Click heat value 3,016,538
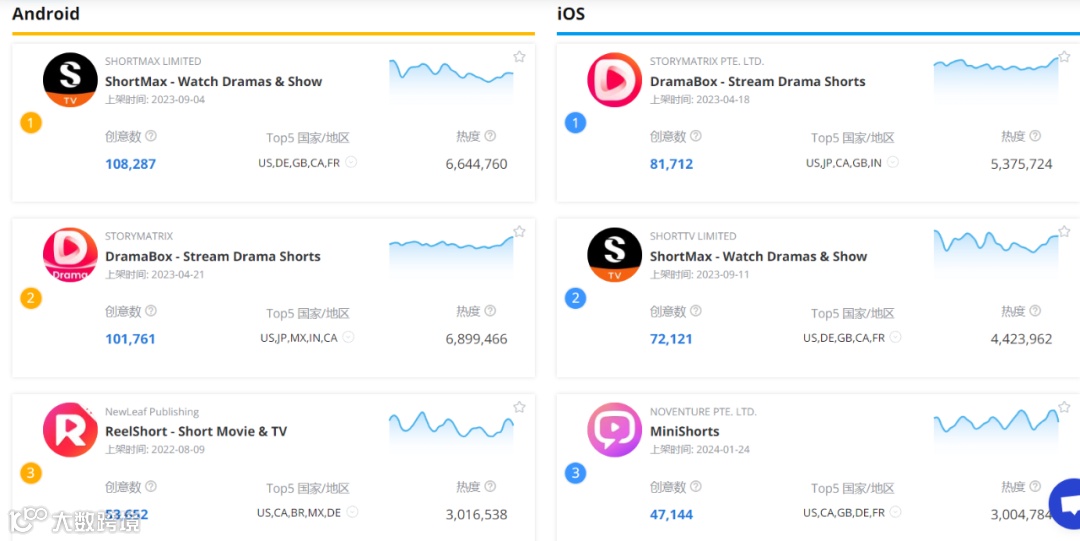The height and width of the screenshot is (541, 1080). [477, 514]
